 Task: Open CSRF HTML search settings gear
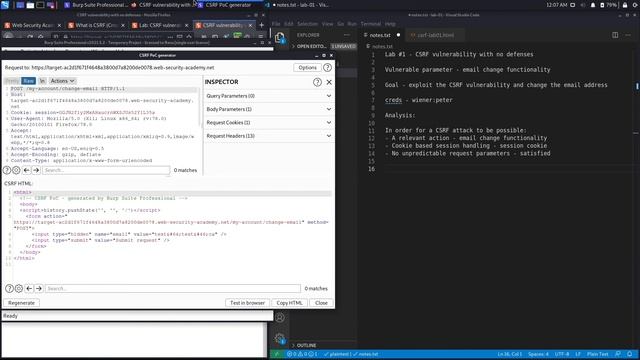(x=19, y=289)
